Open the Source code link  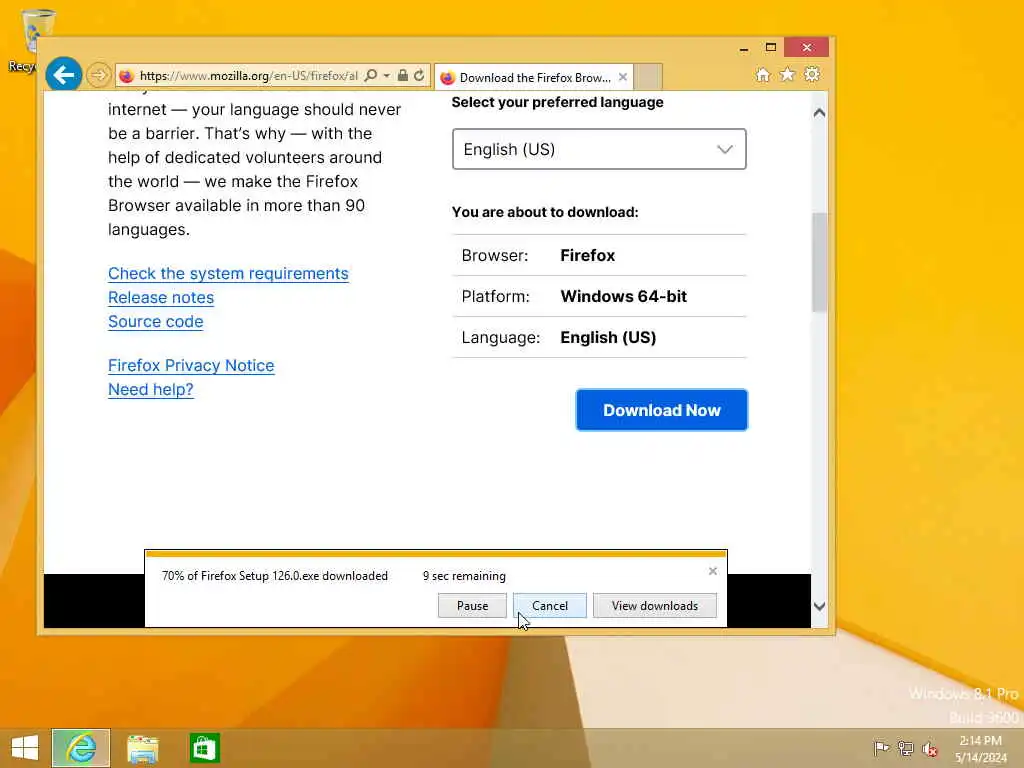coord(155,322)
